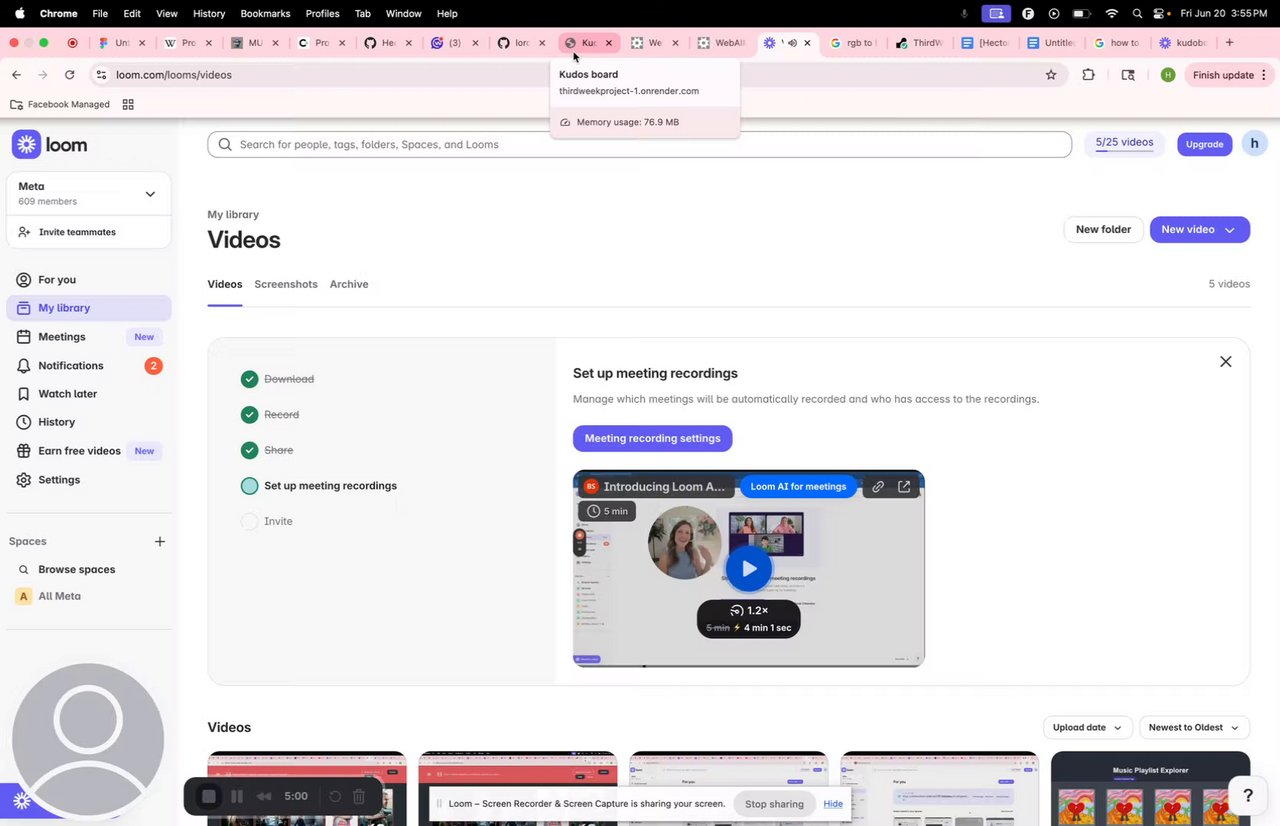This screenshot has height=826, width=1280.
Task: Switch to the Archive tab
Action: click(x=349, y=284)
